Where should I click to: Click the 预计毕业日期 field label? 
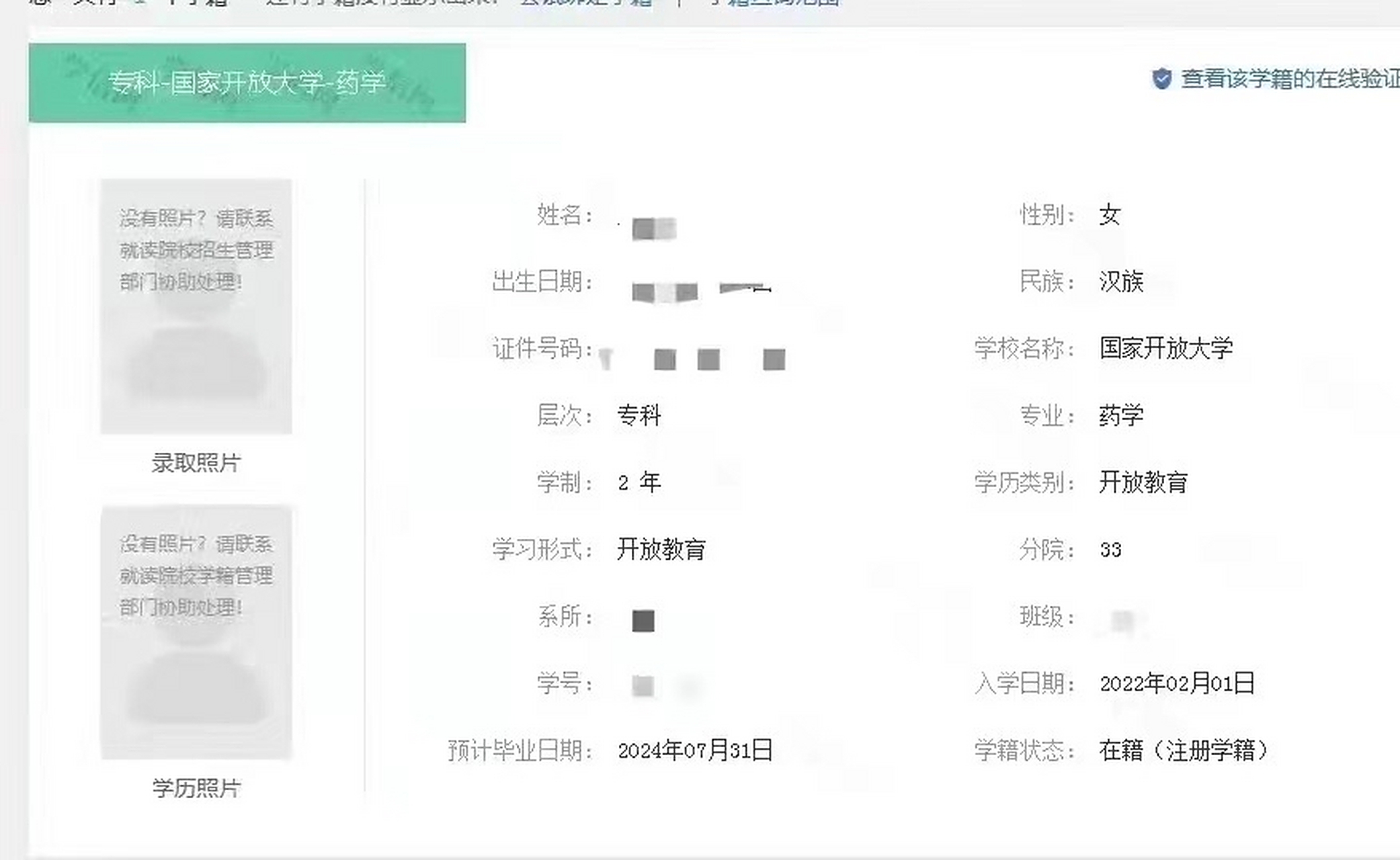pos(520,750)
